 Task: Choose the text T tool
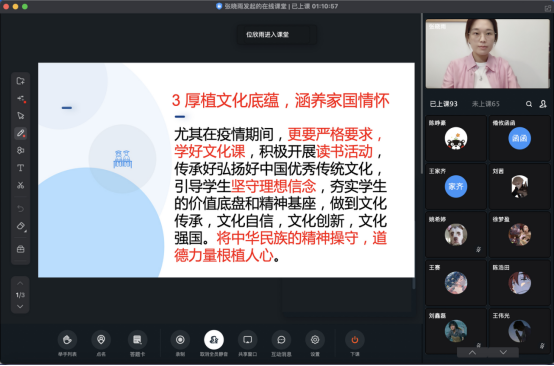coord(20,167)
